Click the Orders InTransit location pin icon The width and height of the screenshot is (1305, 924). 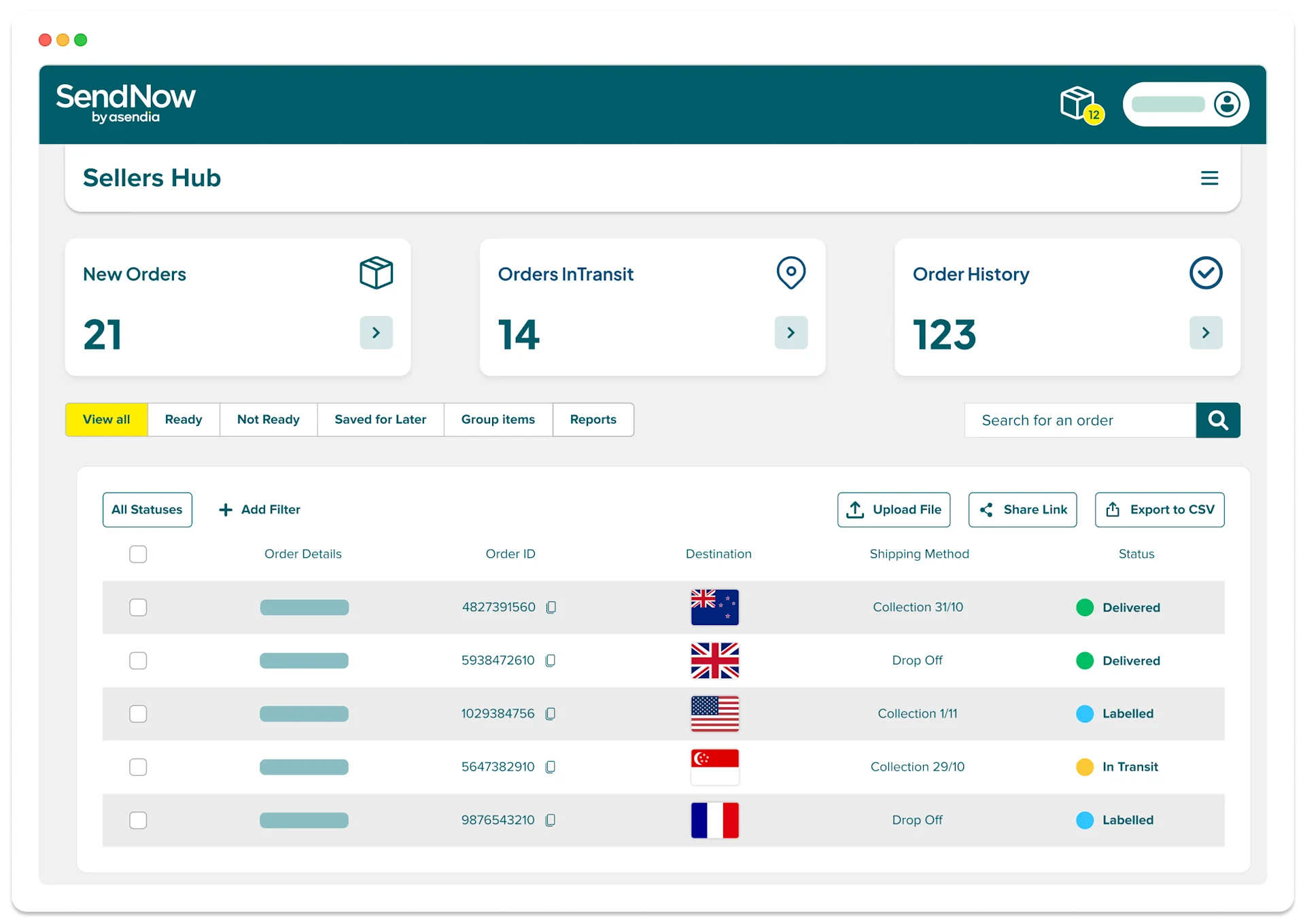pyautogui.click(x=790, y=273)
